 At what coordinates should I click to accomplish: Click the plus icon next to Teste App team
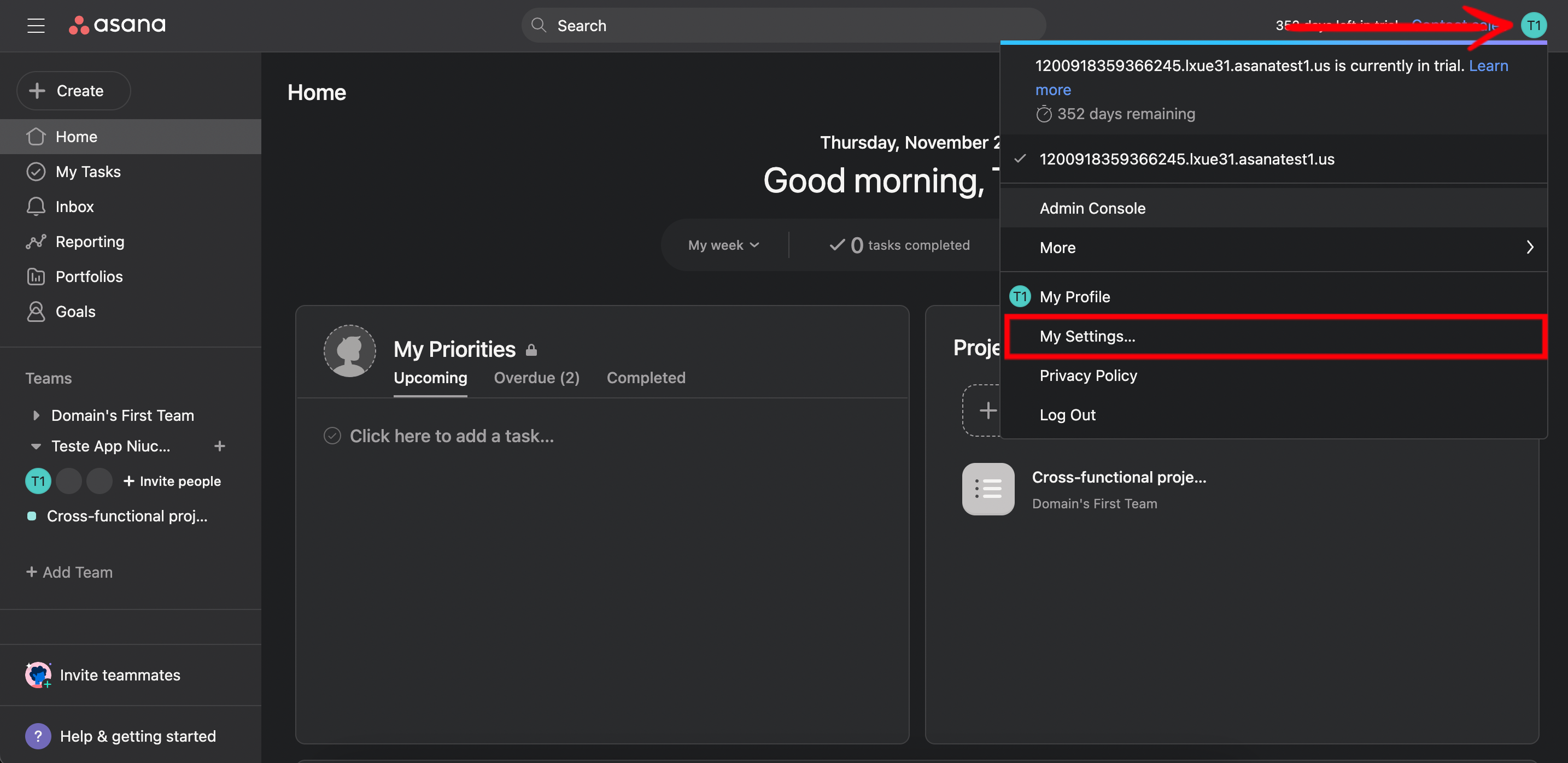pyautogui.click(x=220, y=446)
